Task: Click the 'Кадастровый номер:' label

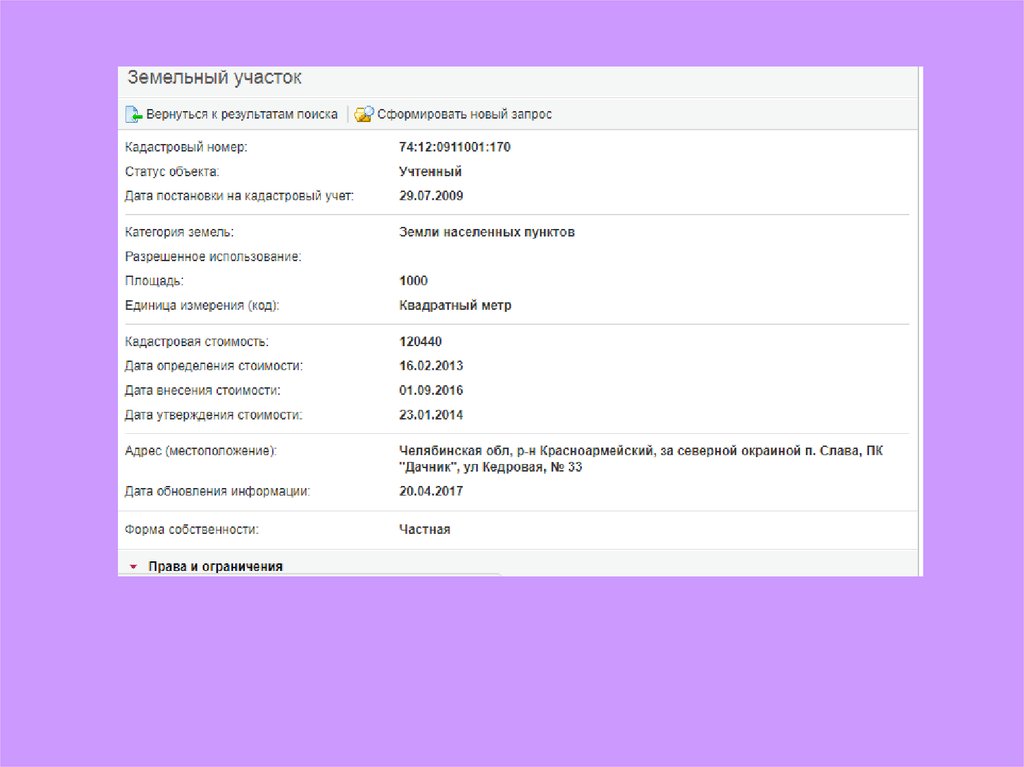Action: click(x=186, y=147)
